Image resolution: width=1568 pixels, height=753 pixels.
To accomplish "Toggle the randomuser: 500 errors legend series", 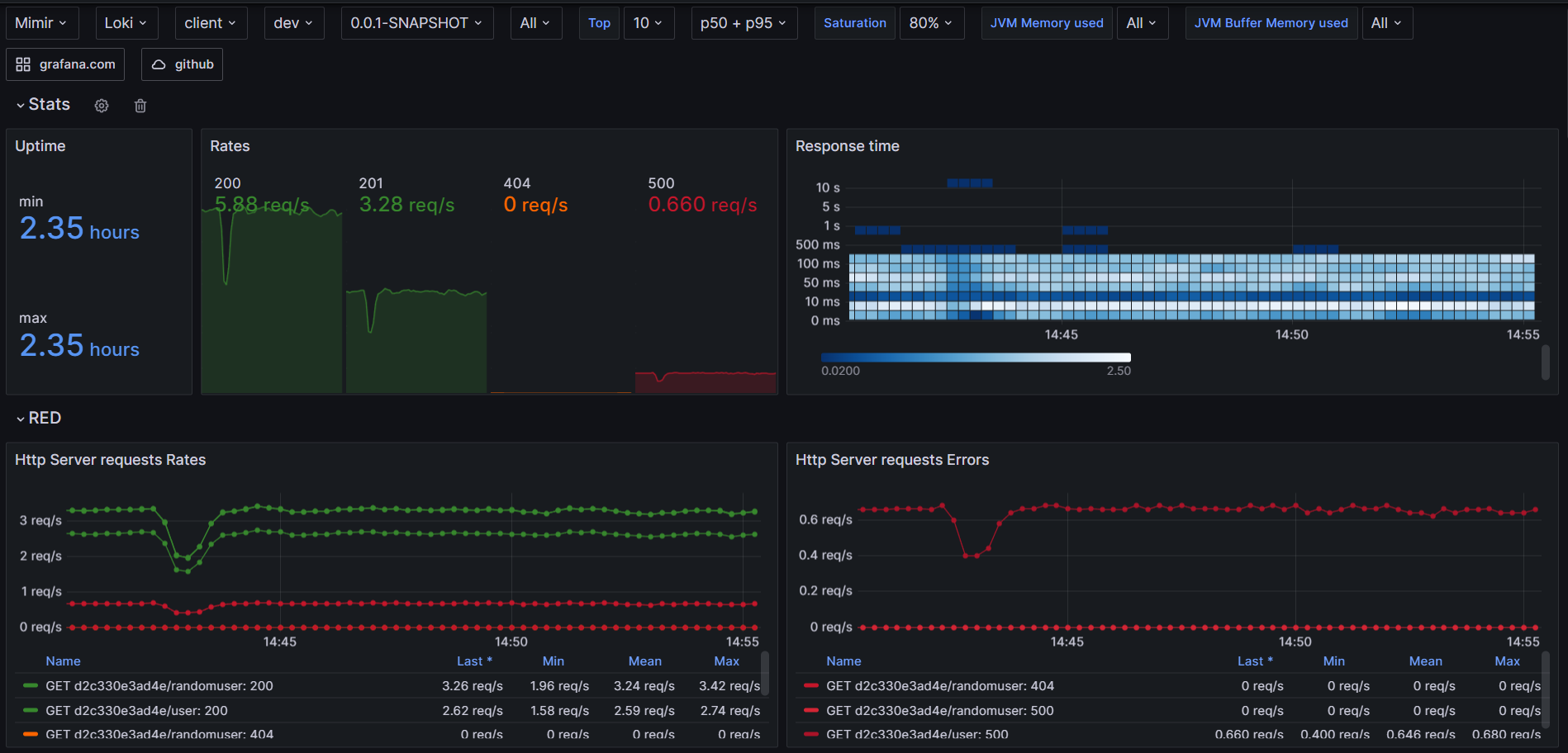I will 939,711.
